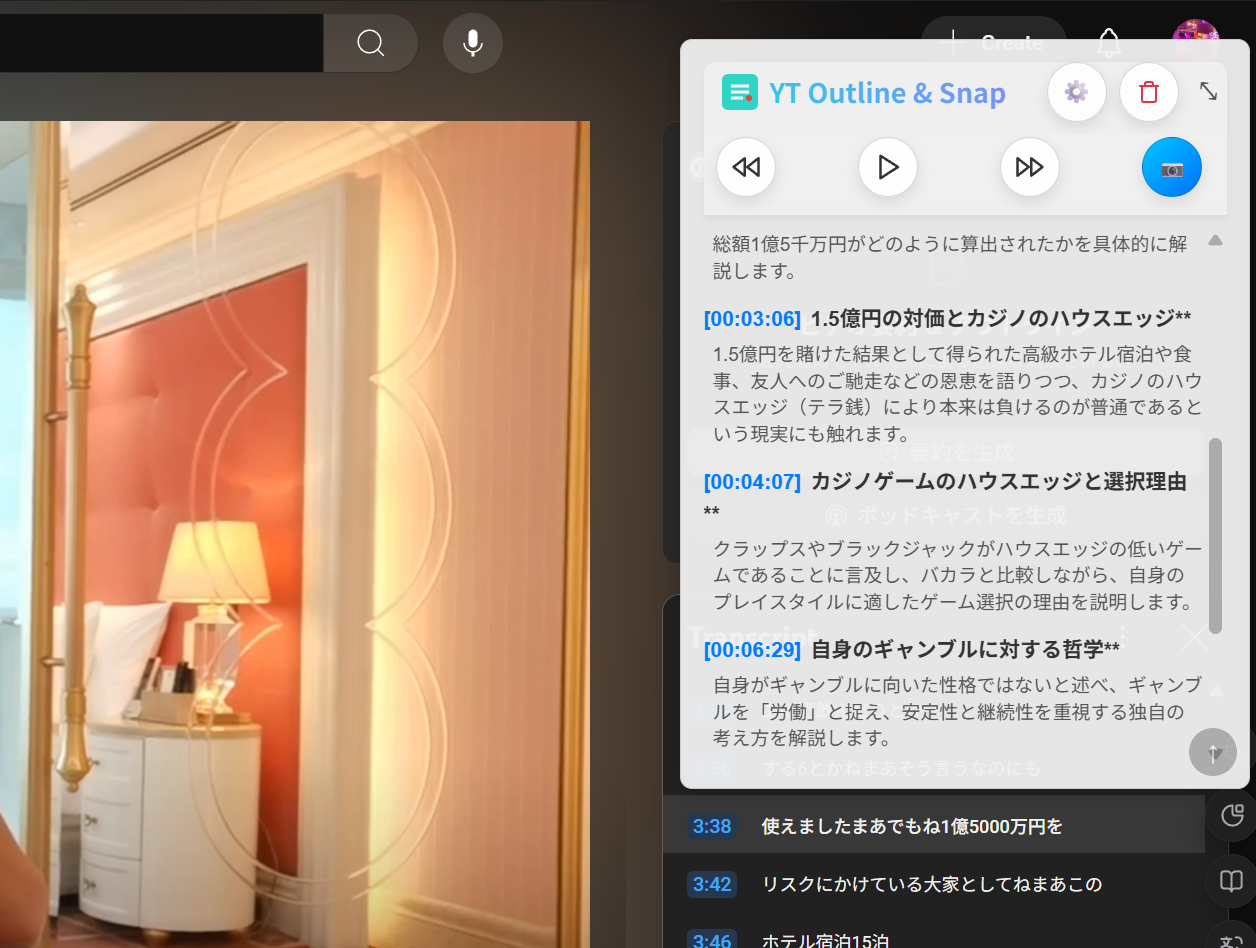Click the fast-forward double-arrow button

coord(1029,167)
